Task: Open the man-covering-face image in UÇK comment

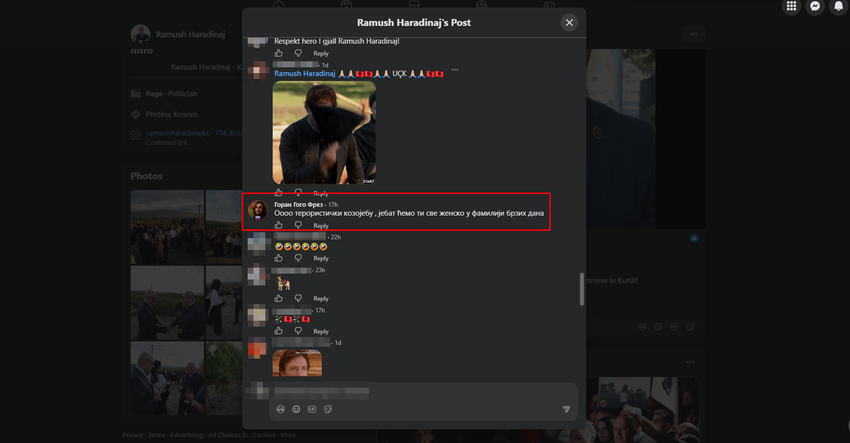Action: point(324,133)
